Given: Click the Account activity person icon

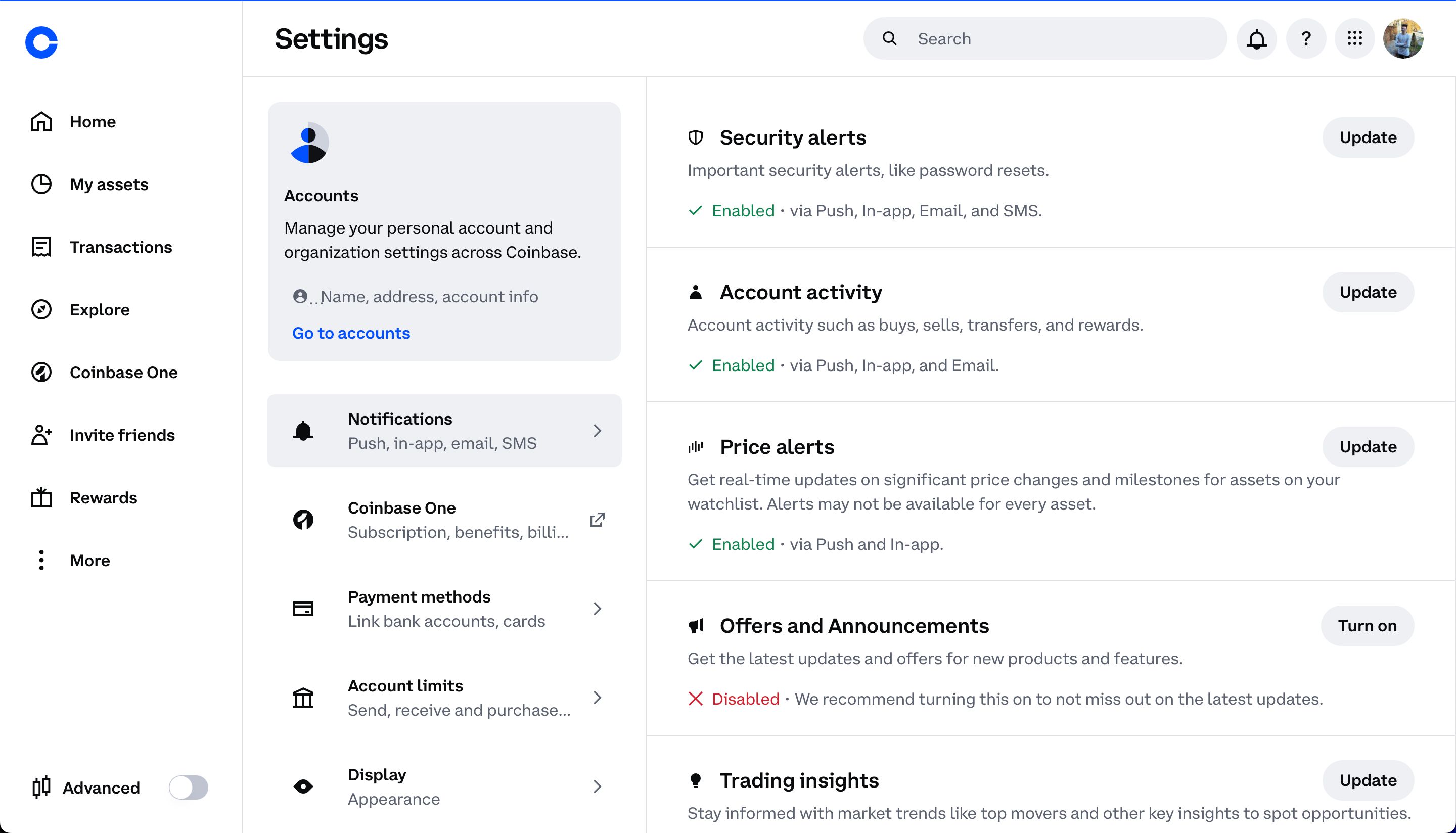Looking at the screenshot, I should [695, 292].
